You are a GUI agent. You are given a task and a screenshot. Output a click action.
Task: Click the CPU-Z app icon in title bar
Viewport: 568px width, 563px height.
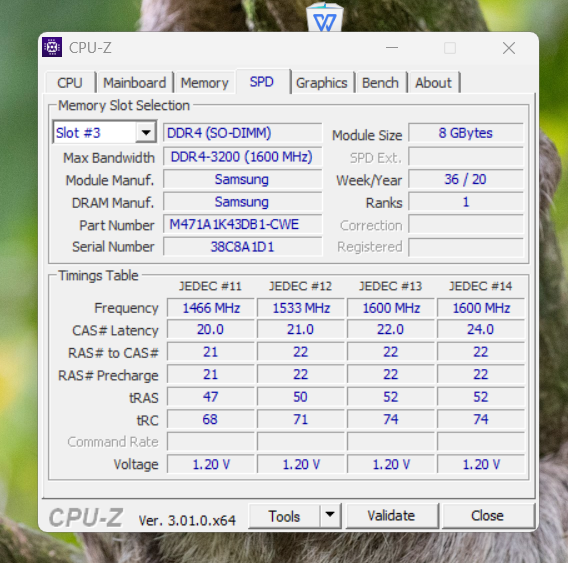[52, 47]
